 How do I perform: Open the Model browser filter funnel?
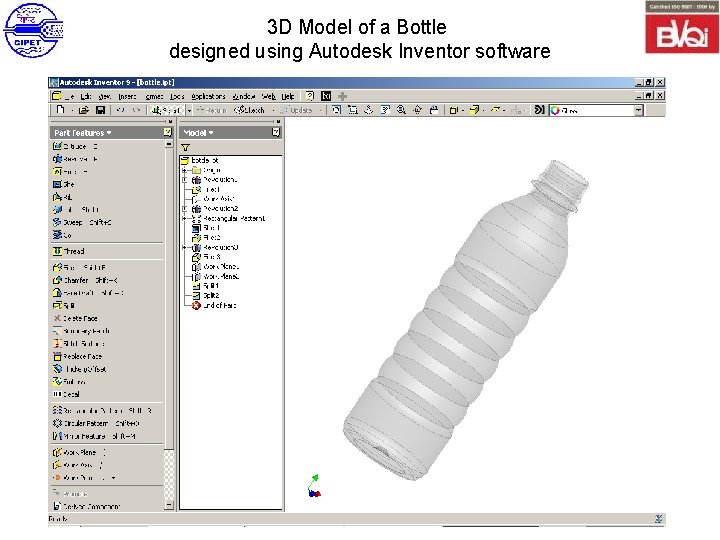pyautogui.click(x=185, y=147)
